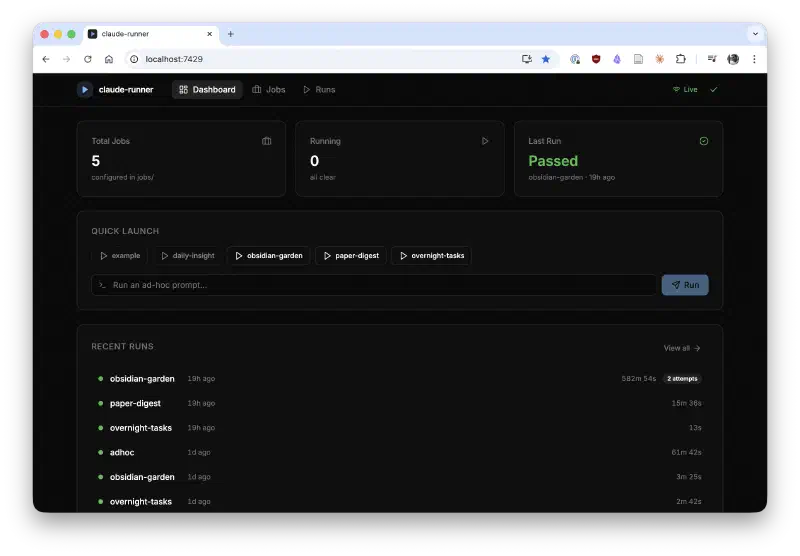Screen dimensions: 800x556
Task: Click the Total Jobs card icon
Action: tap(266, 141)
